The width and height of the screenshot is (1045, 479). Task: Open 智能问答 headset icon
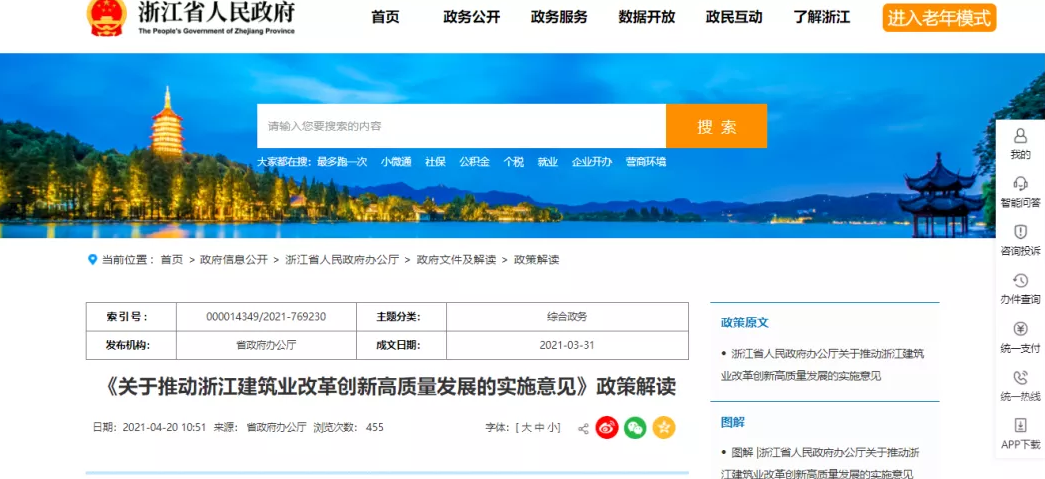(1020, 183)
